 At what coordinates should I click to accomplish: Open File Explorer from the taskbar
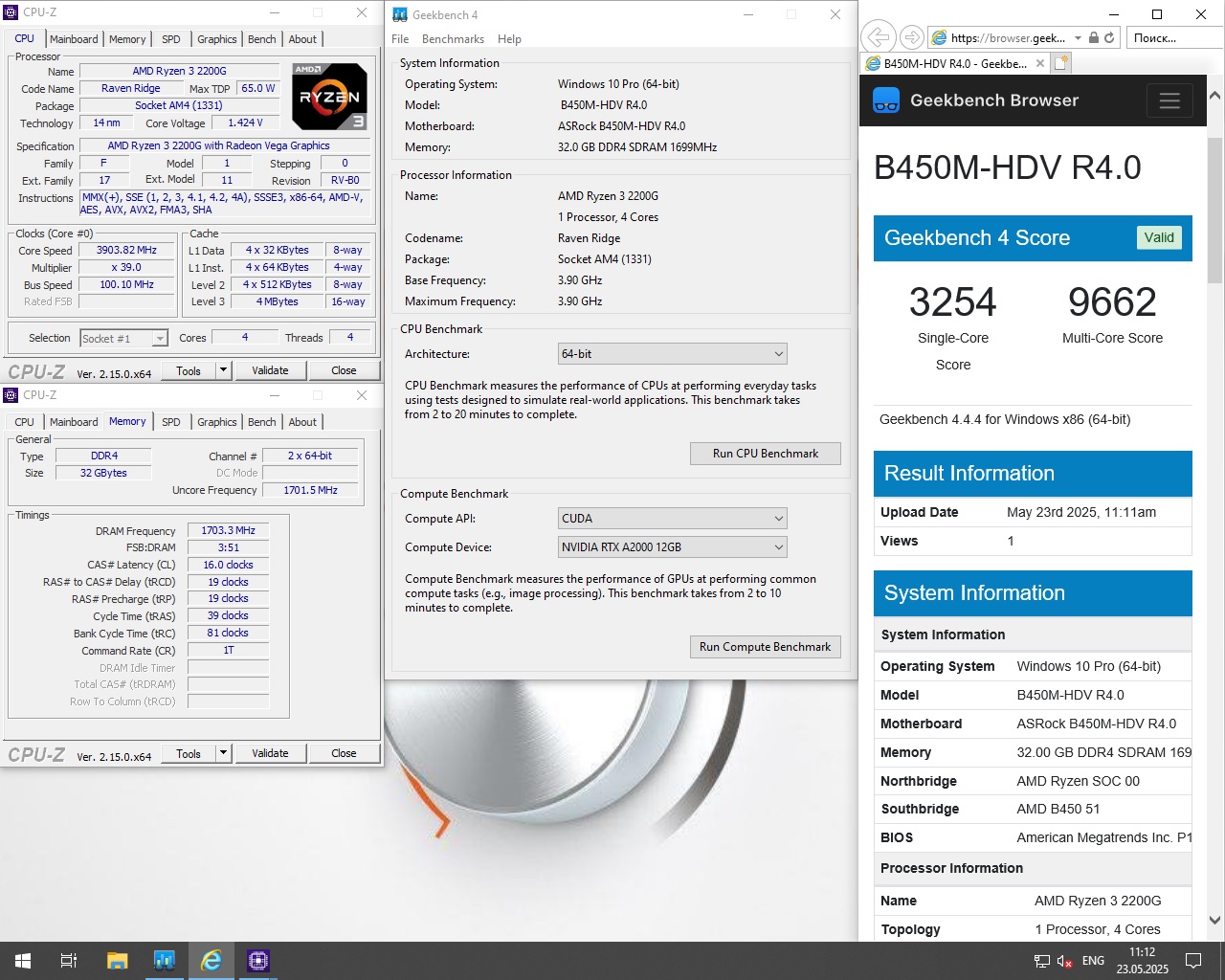coord(117,960)
